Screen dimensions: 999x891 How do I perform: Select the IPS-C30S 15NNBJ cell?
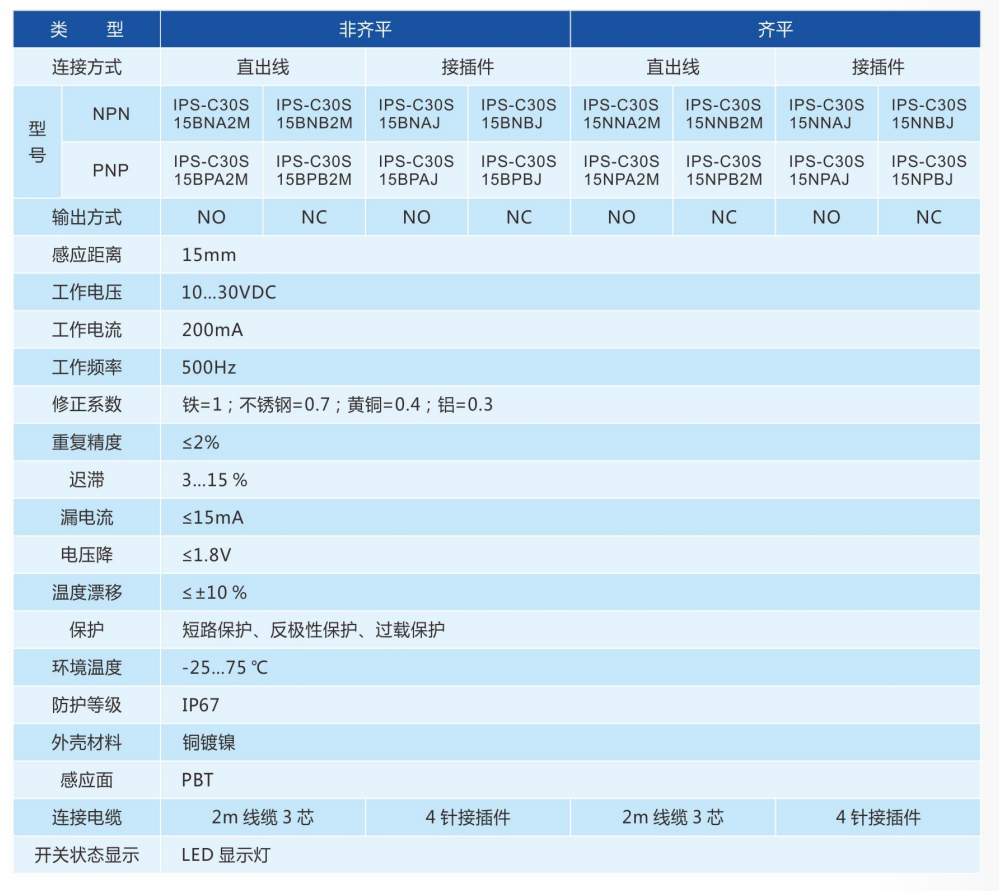(928, 114)
